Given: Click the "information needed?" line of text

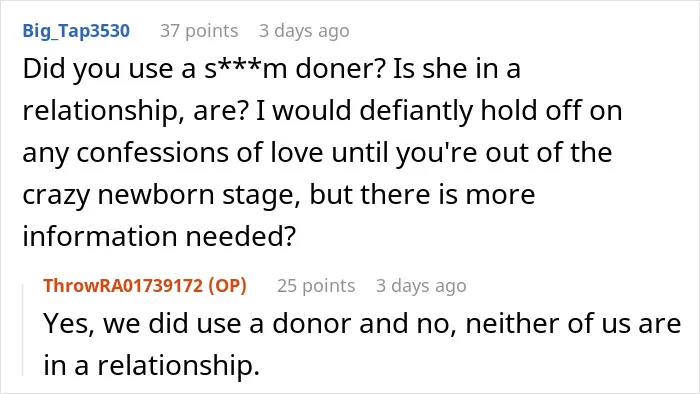Looking at the screenshot, I should [x=159, y=236].
